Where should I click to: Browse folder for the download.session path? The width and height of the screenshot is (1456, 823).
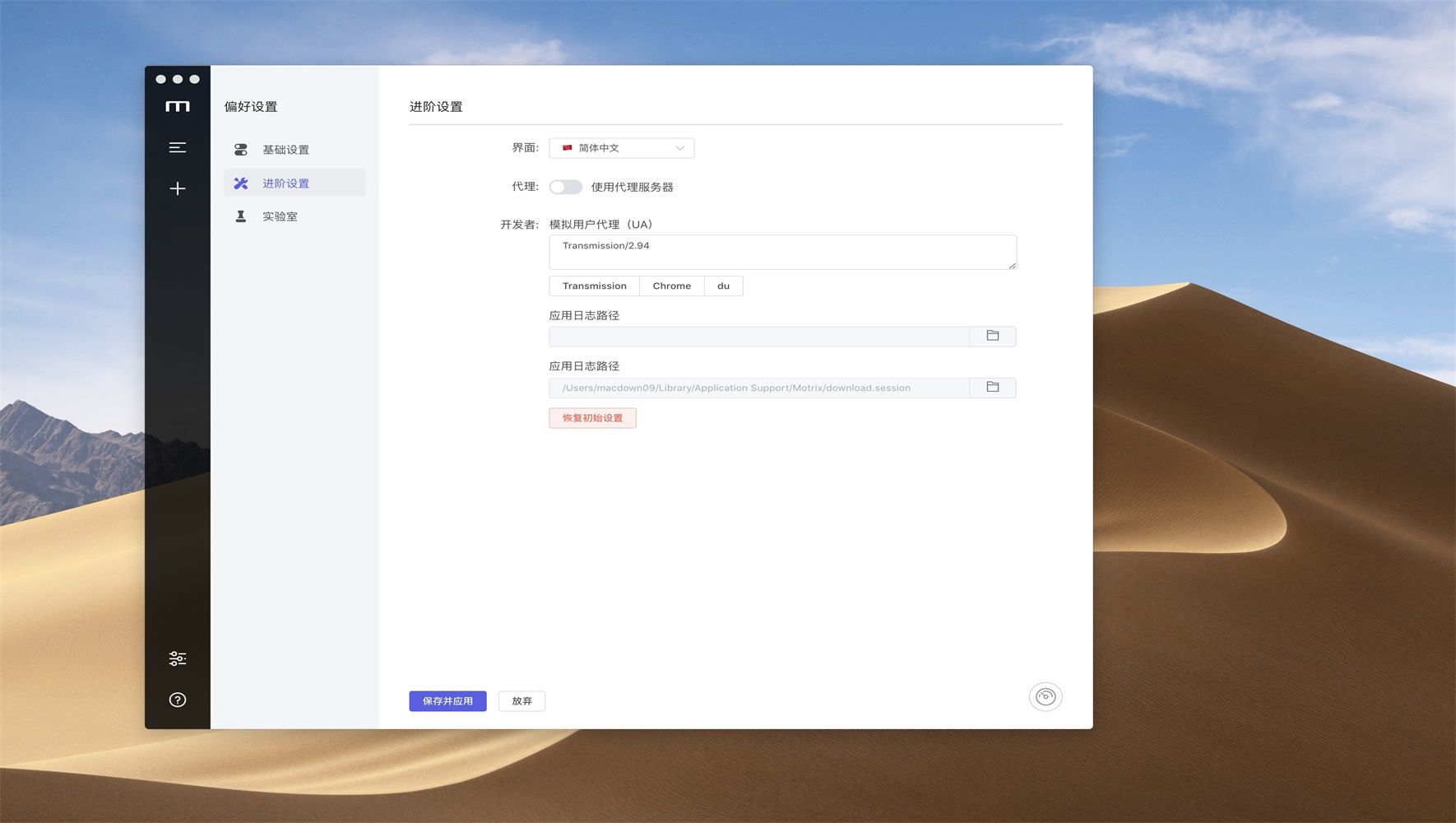[x=993, y=387]
